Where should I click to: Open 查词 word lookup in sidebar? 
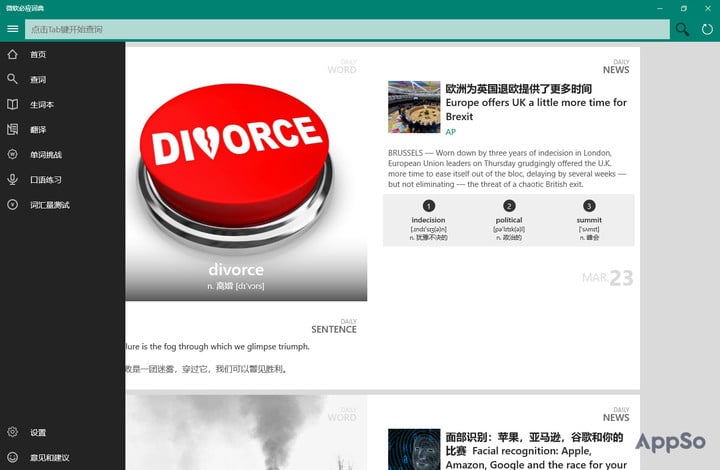click(62, 79)
